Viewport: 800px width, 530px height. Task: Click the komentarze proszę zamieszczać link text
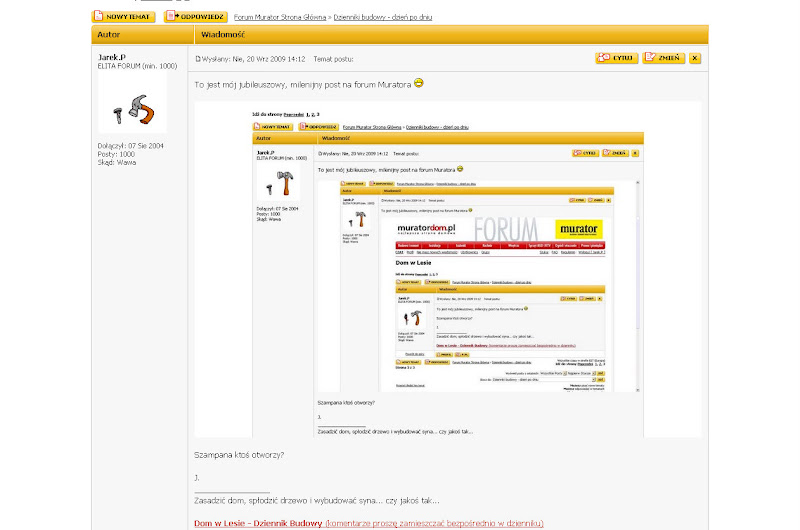[434, 523]
